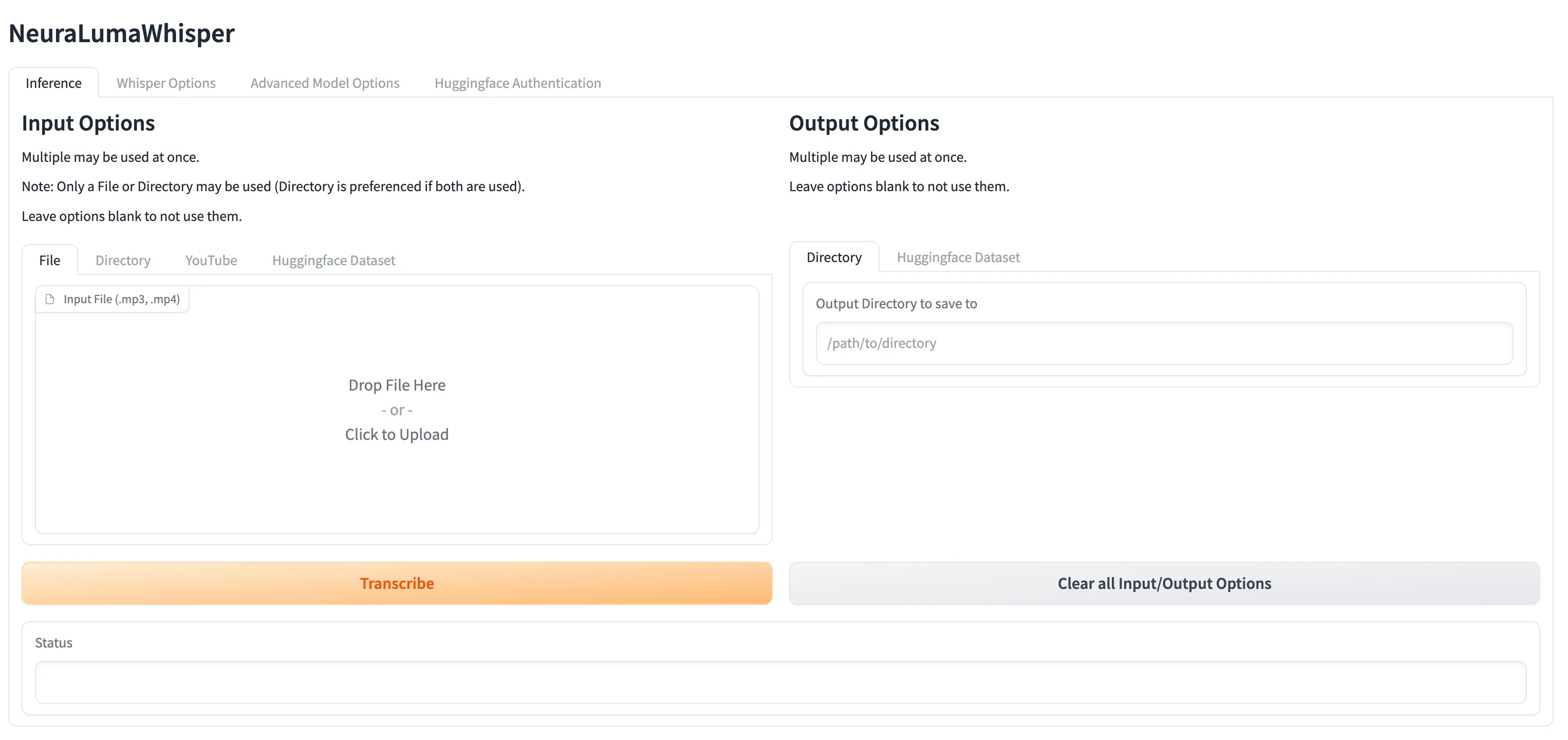Click the Click to Upload text
The height and width of the screenshot is (740, 1568).
pyautogui.click(x=396, y=434)
